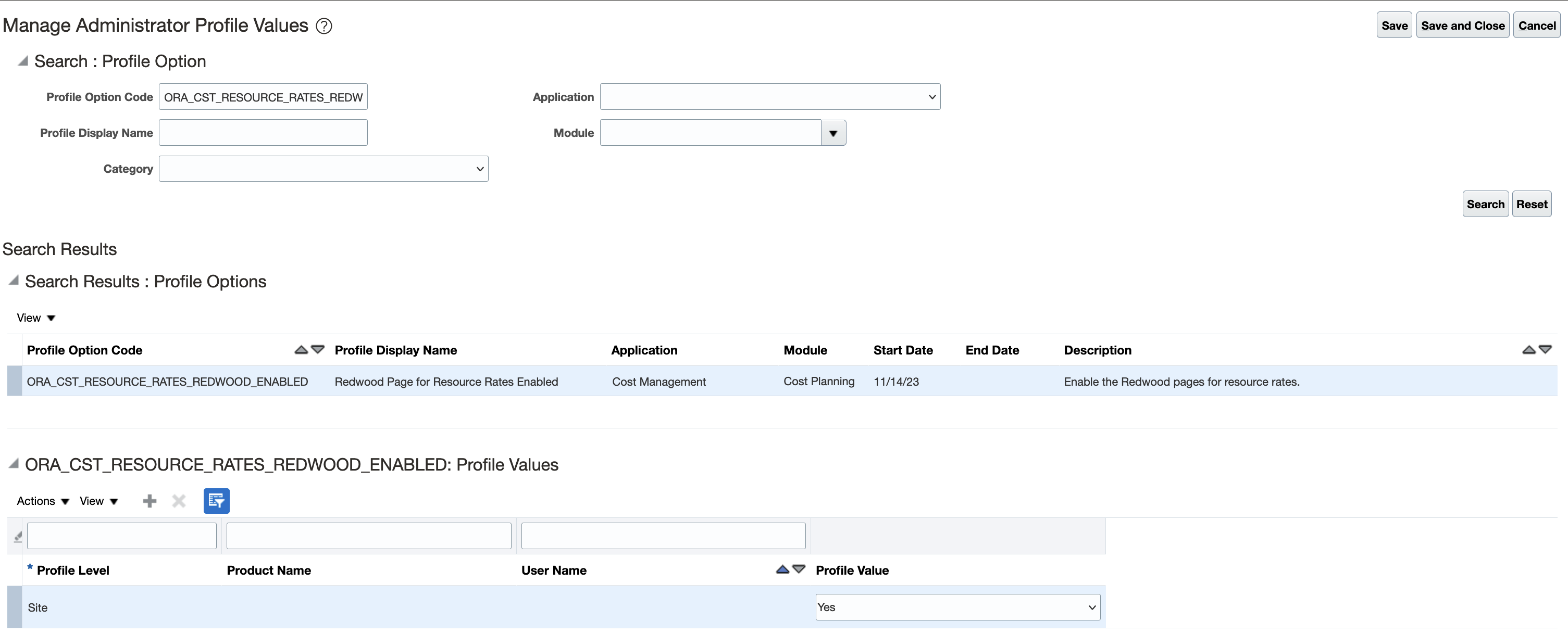Add a new profile value row
Screen dimensions: 1568x634
click(x=149, y=501)
